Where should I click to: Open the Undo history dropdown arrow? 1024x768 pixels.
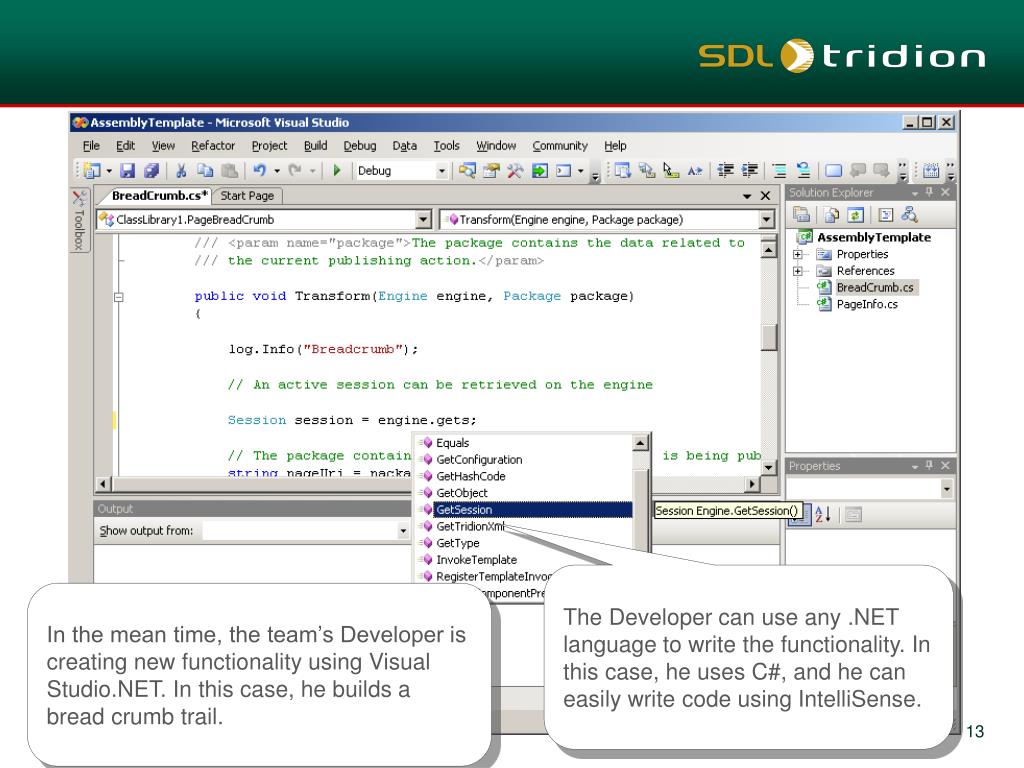tap(277, 171)
